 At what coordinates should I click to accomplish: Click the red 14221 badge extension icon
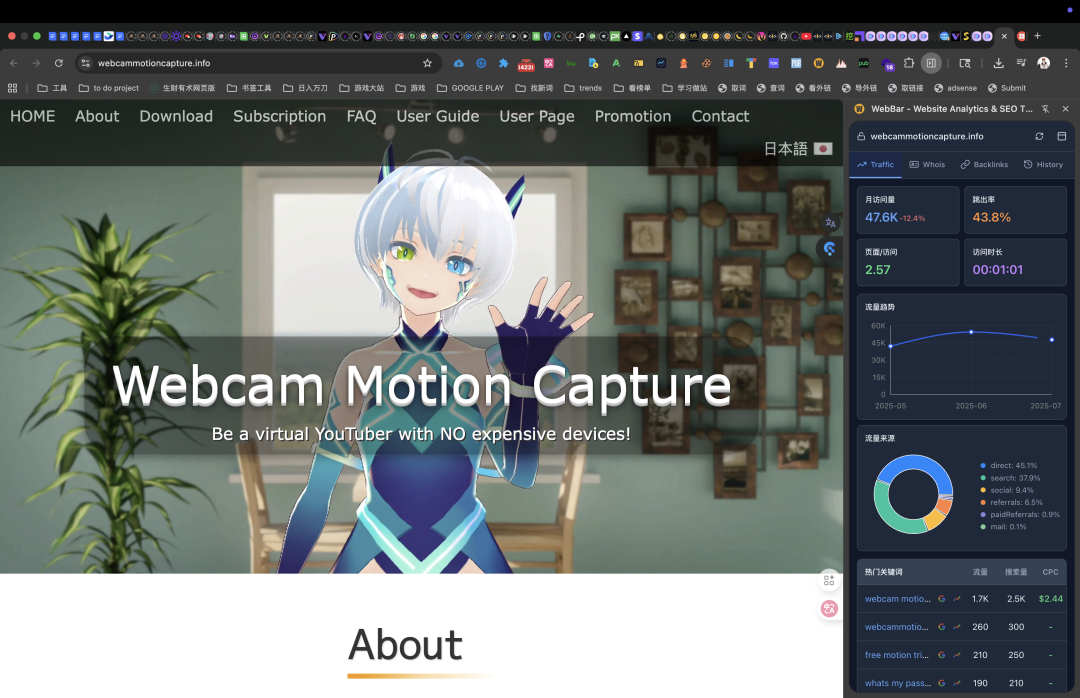coord(526,64)
